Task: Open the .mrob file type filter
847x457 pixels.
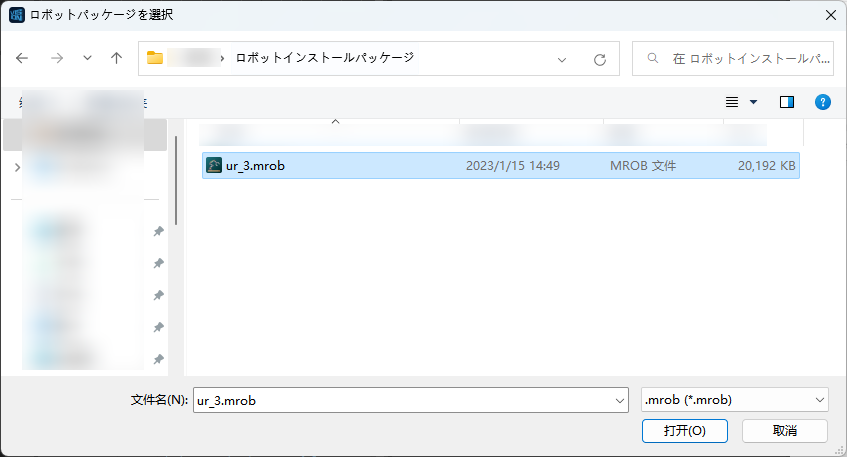Action: tap(735, 400)
